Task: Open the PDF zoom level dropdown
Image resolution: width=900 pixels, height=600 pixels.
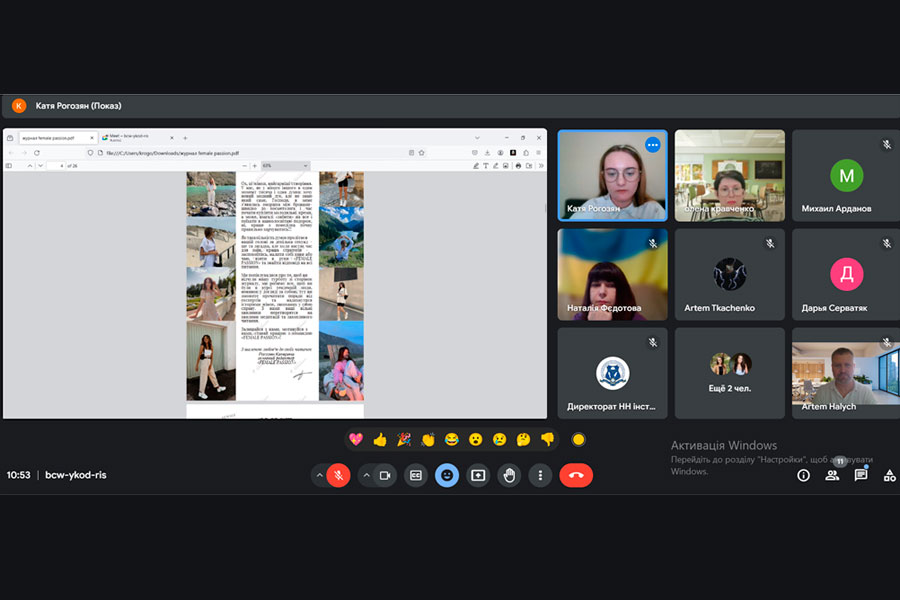Action: coord(285,165)
